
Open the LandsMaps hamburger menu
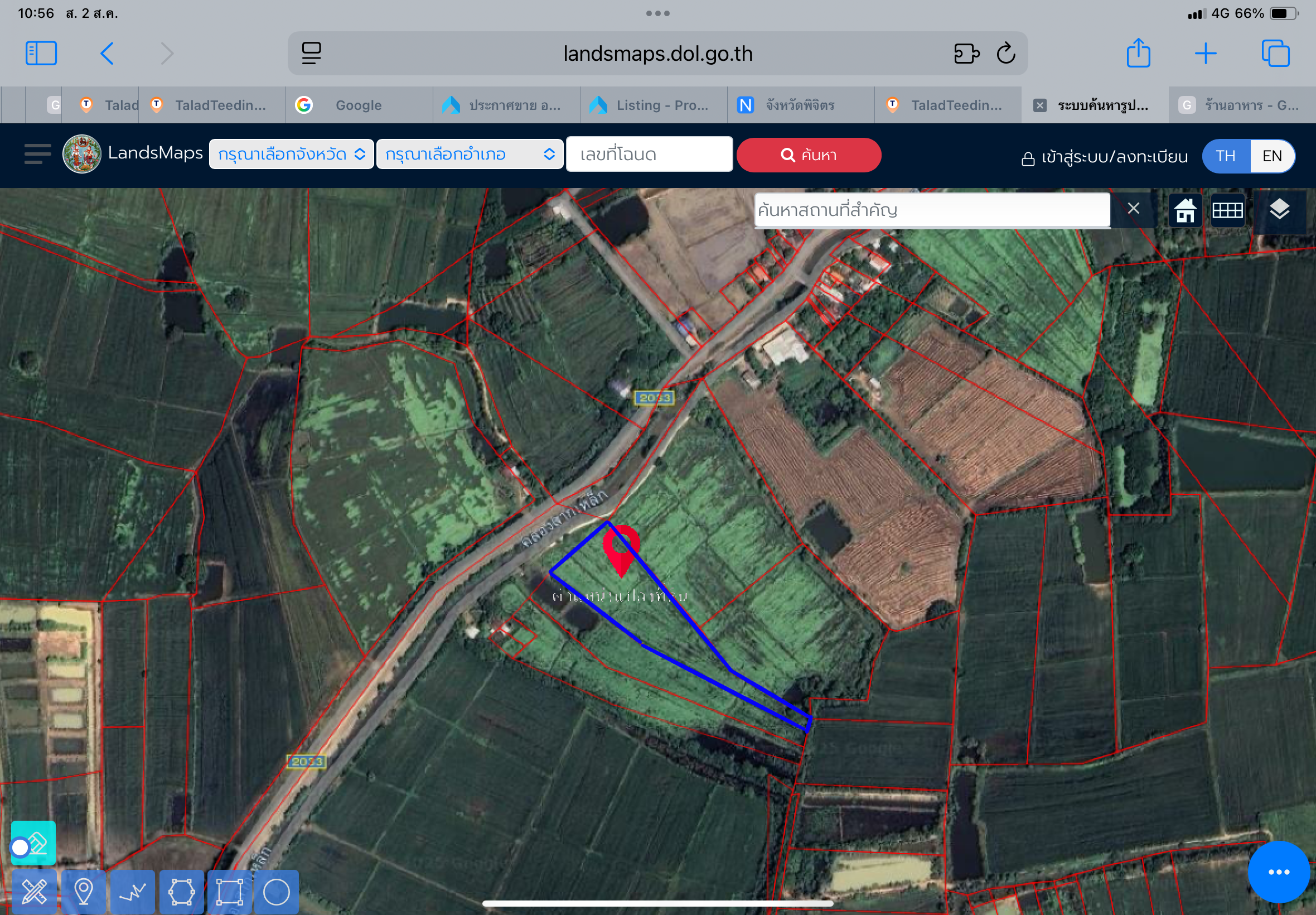click(x=38, y=154)
